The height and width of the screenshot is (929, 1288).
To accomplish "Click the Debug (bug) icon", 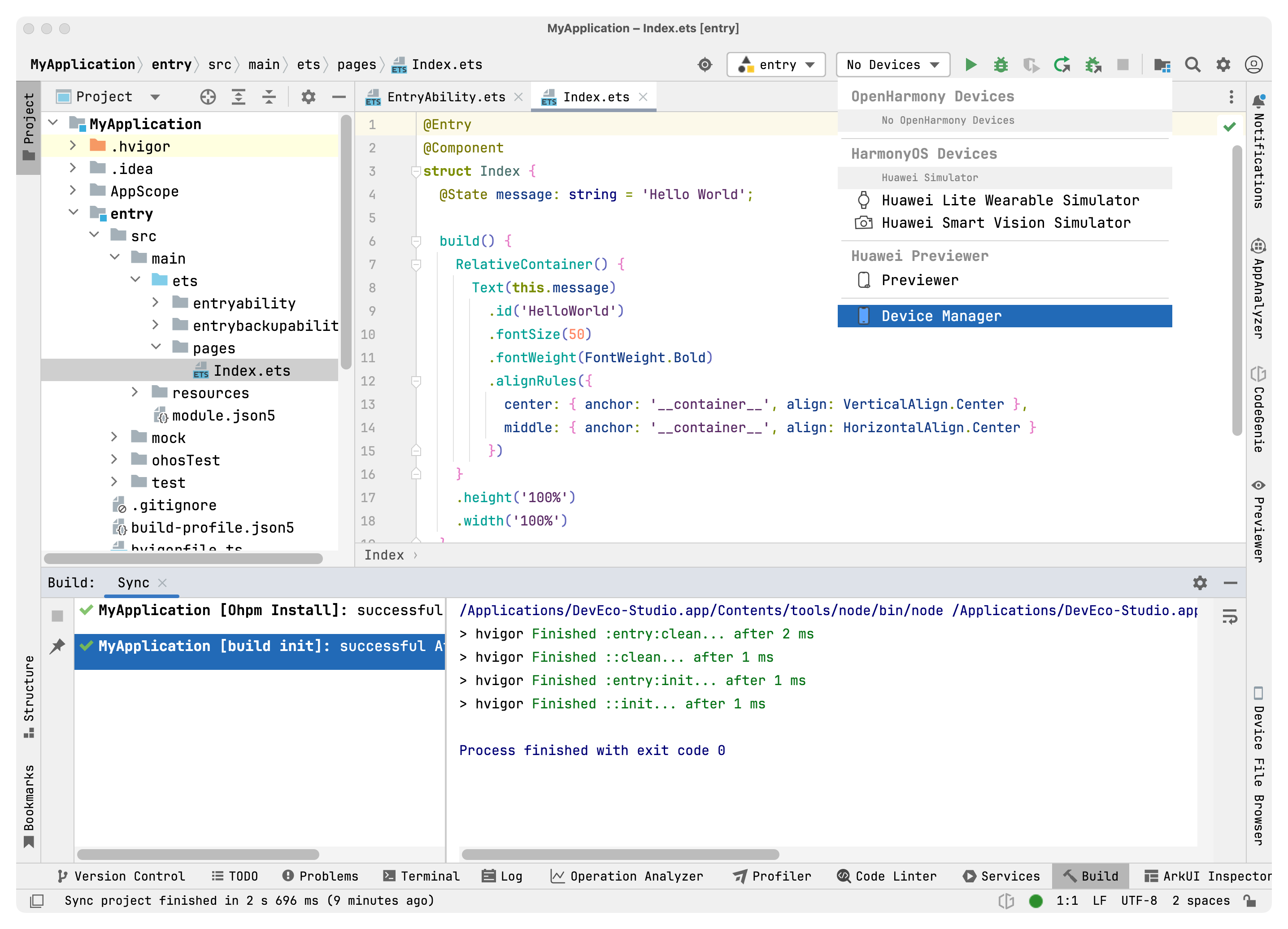I will [1000, 64].
